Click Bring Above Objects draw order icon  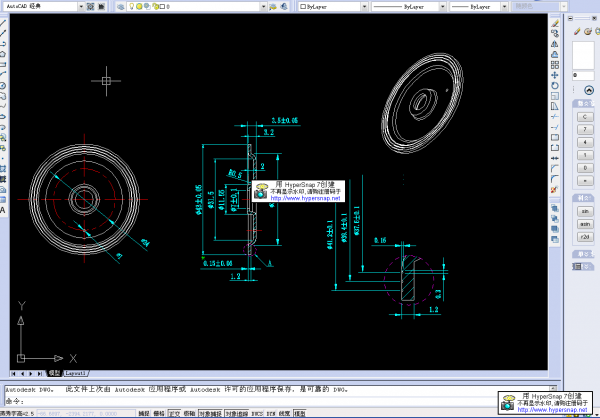coord(555,229)
